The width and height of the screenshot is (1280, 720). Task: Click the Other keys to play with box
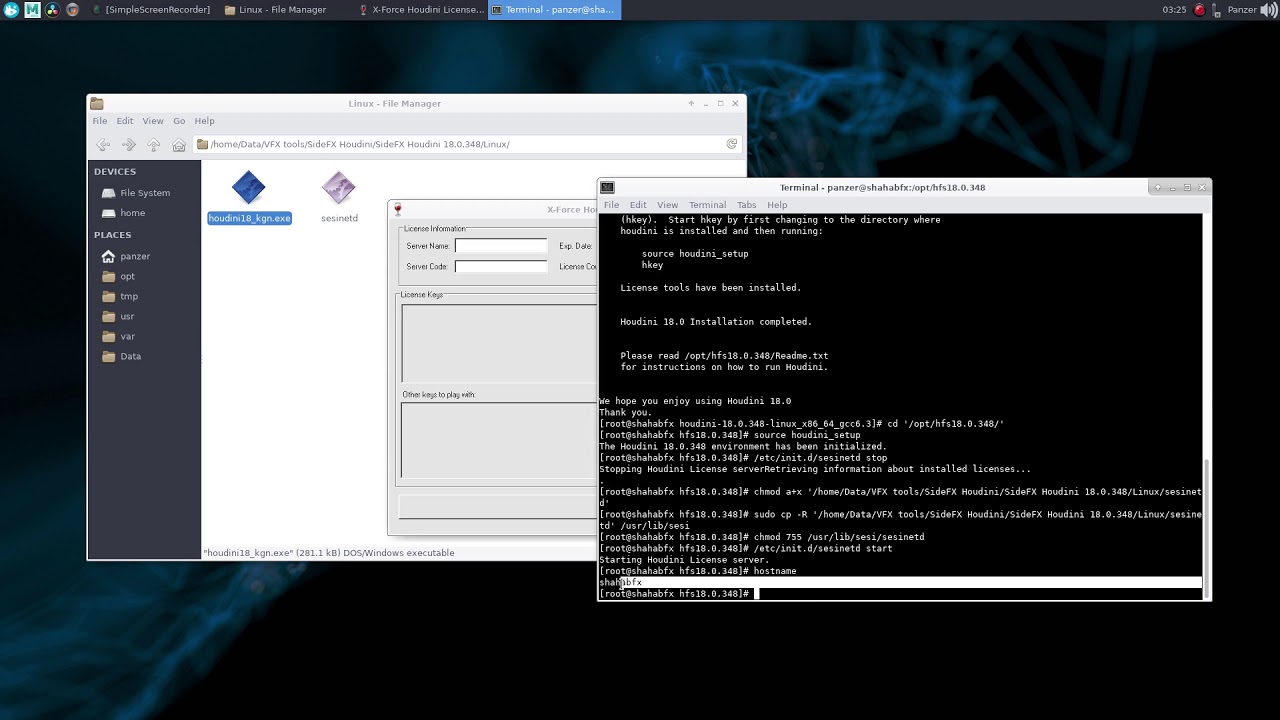499,440
